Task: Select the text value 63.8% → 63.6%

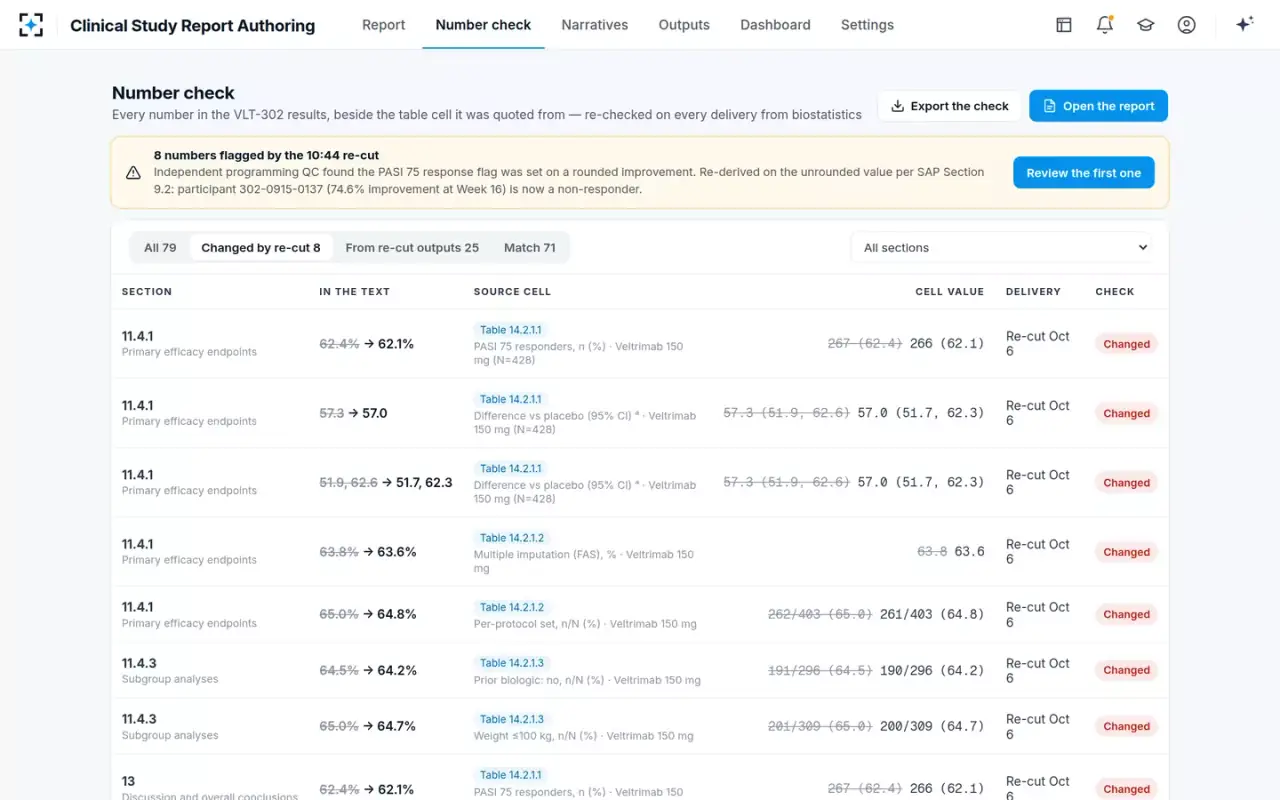Action: pyautogui.click(x=368, y=552)
